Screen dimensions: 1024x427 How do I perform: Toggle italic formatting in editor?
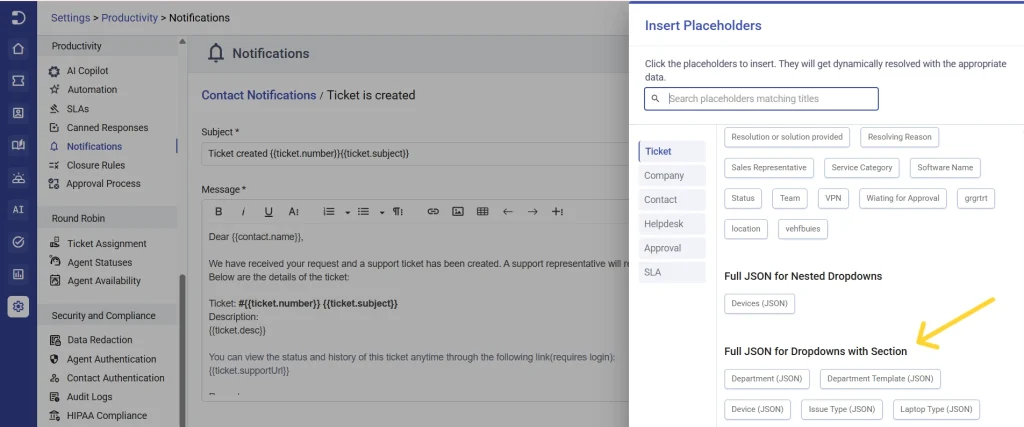243,212
